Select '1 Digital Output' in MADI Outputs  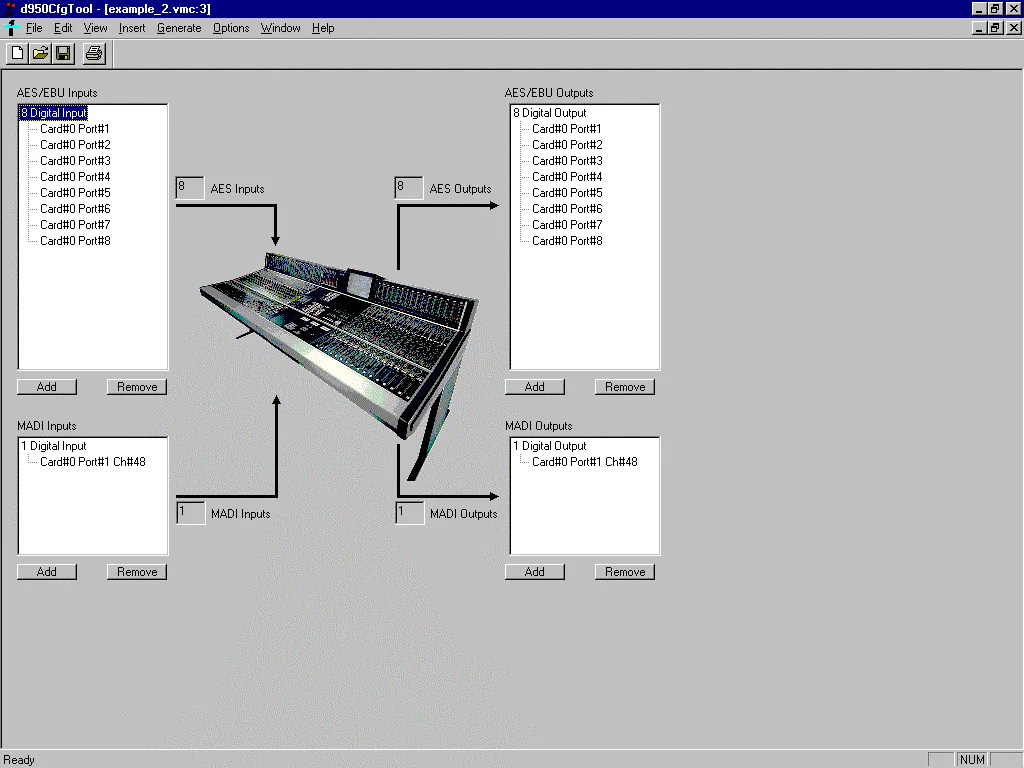[x=550, y=446]
